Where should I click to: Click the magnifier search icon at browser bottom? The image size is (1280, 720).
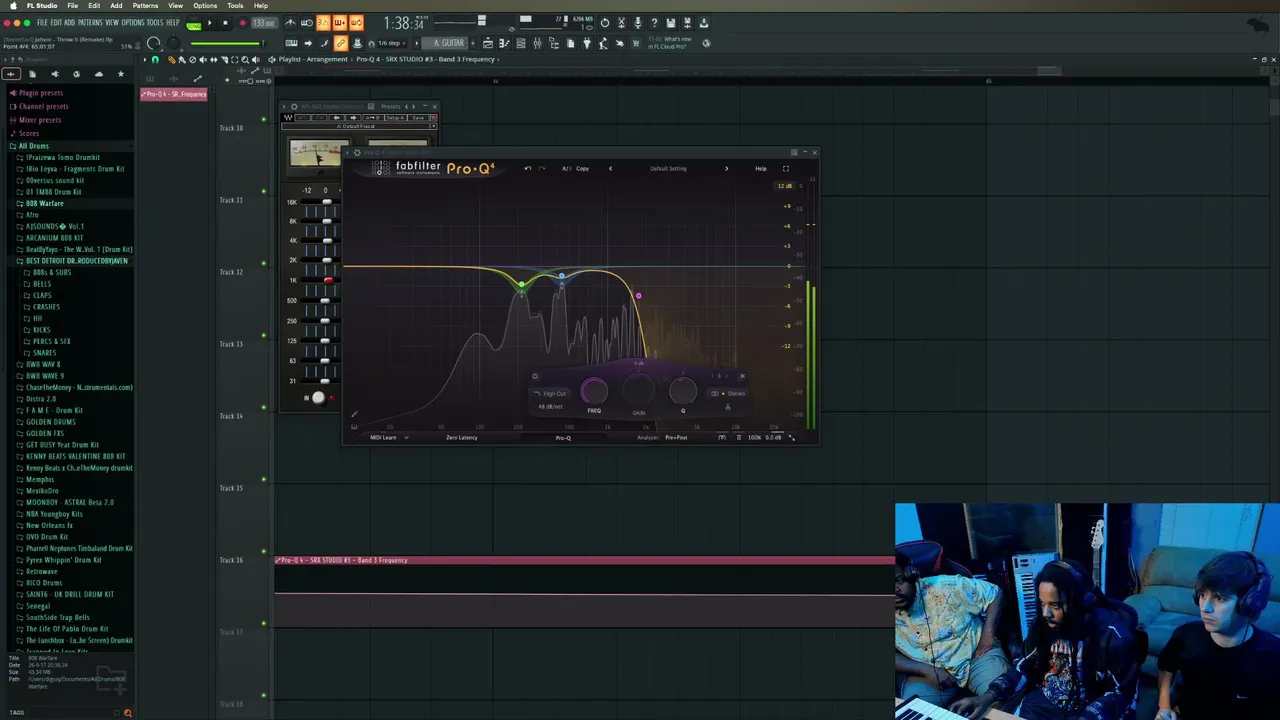[127, 713]
